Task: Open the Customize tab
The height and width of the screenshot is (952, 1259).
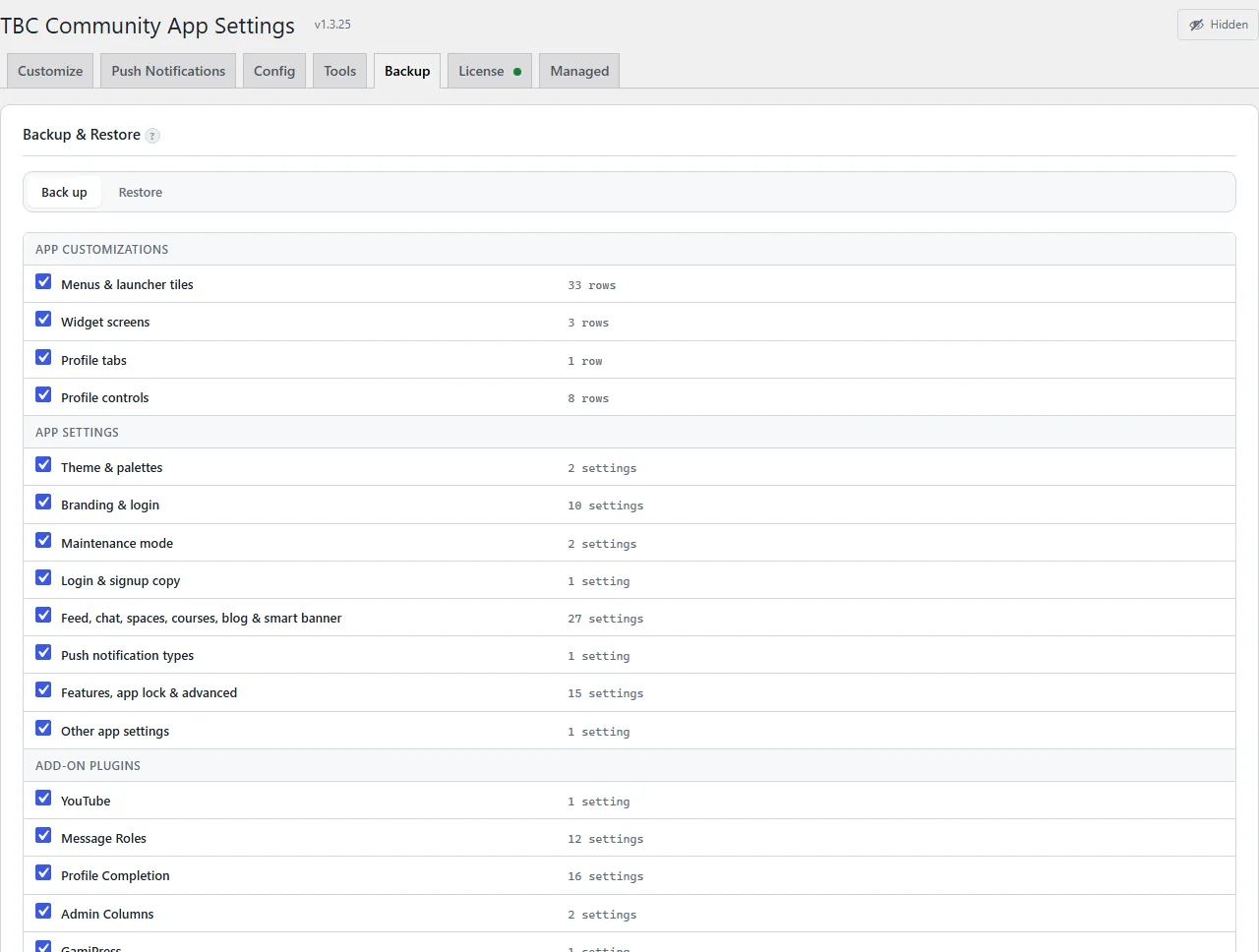Action: [x=50, y=71]
